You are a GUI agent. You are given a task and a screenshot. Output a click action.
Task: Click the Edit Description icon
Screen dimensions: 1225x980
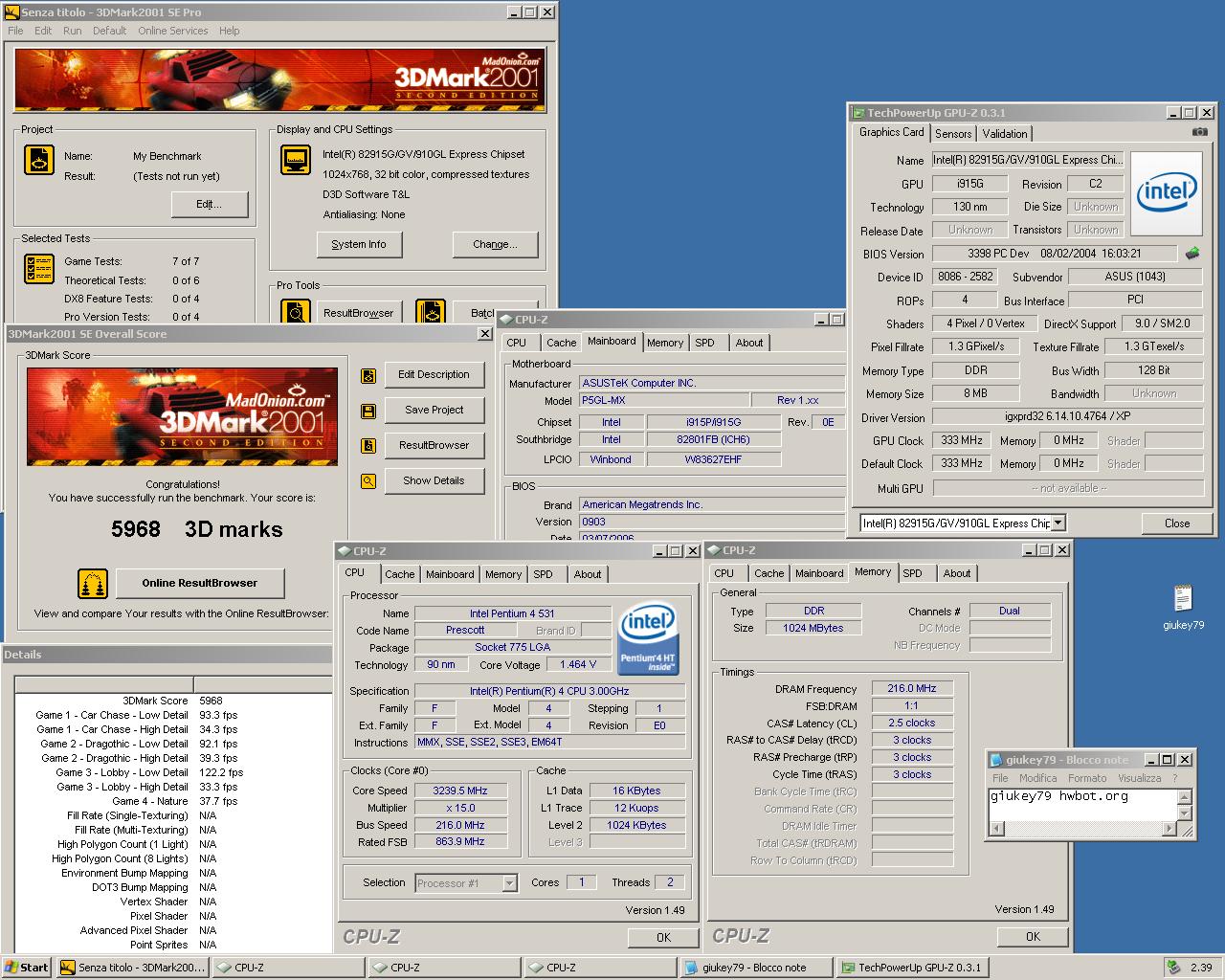pyautogui.click(x=367, y=376)
